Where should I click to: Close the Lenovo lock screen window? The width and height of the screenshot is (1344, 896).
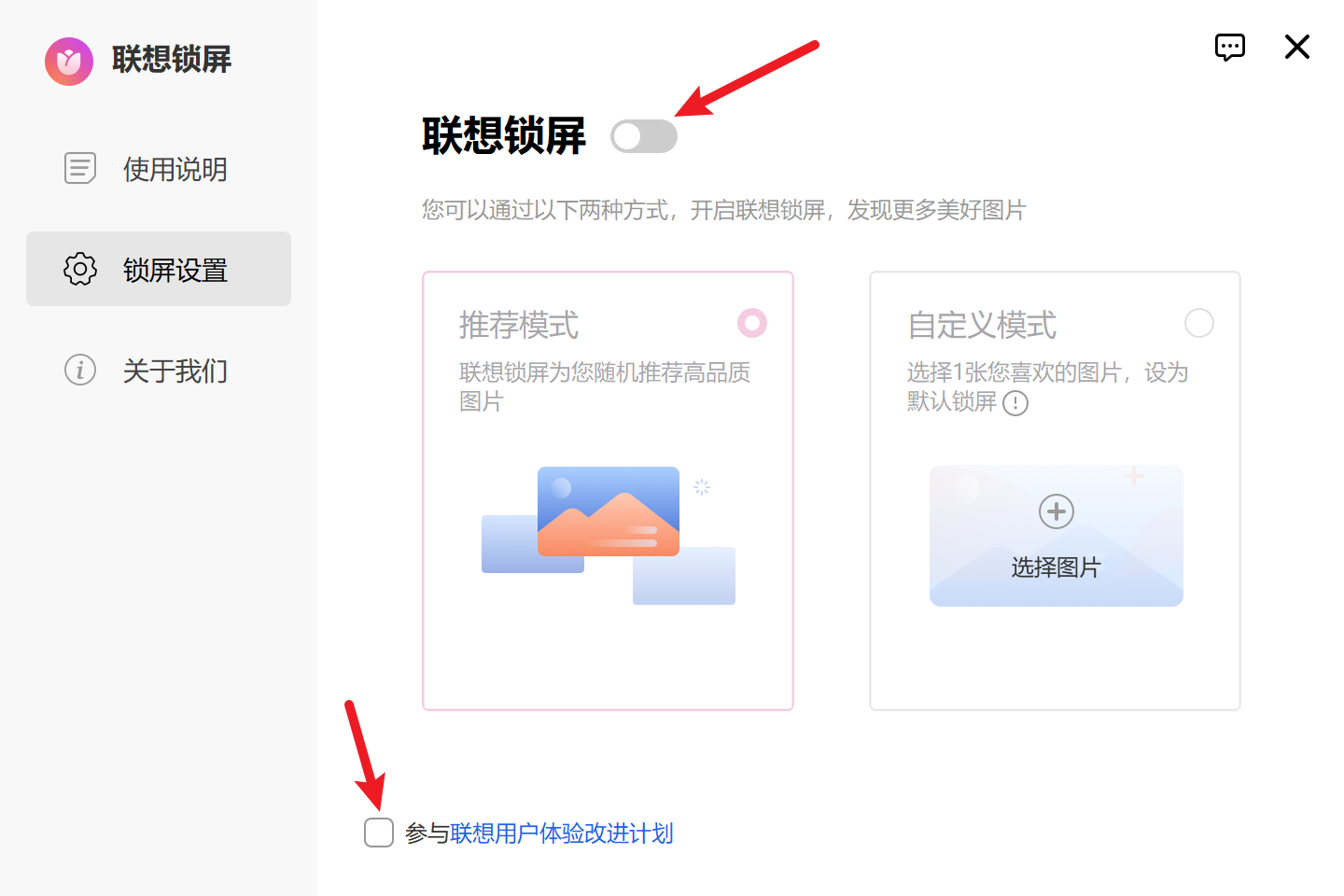1297,47
